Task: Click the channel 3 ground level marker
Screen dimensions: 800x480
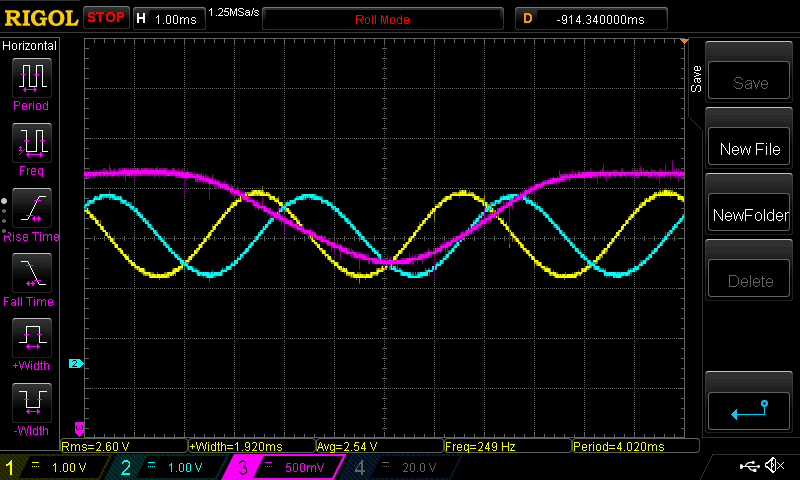Action: coord(79,429)
